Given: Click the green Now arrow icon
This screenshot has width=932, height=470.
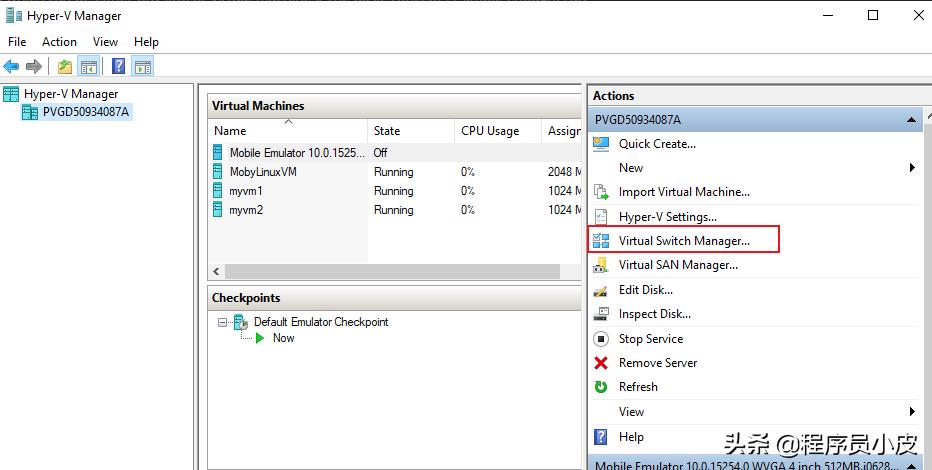Looking at the screenshot, I should pos(260,337).
